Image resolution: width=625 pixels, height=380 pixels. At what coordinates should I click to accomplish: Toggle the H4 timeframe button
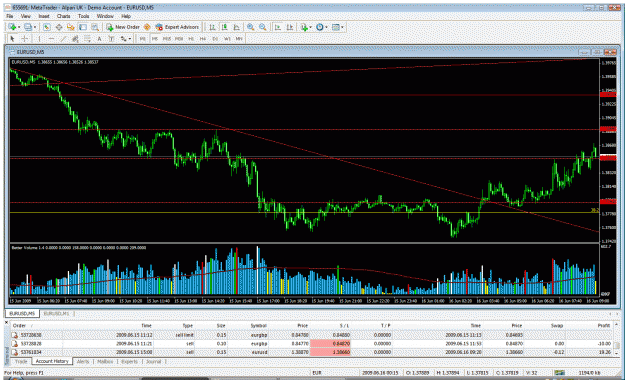pos(203,39)
